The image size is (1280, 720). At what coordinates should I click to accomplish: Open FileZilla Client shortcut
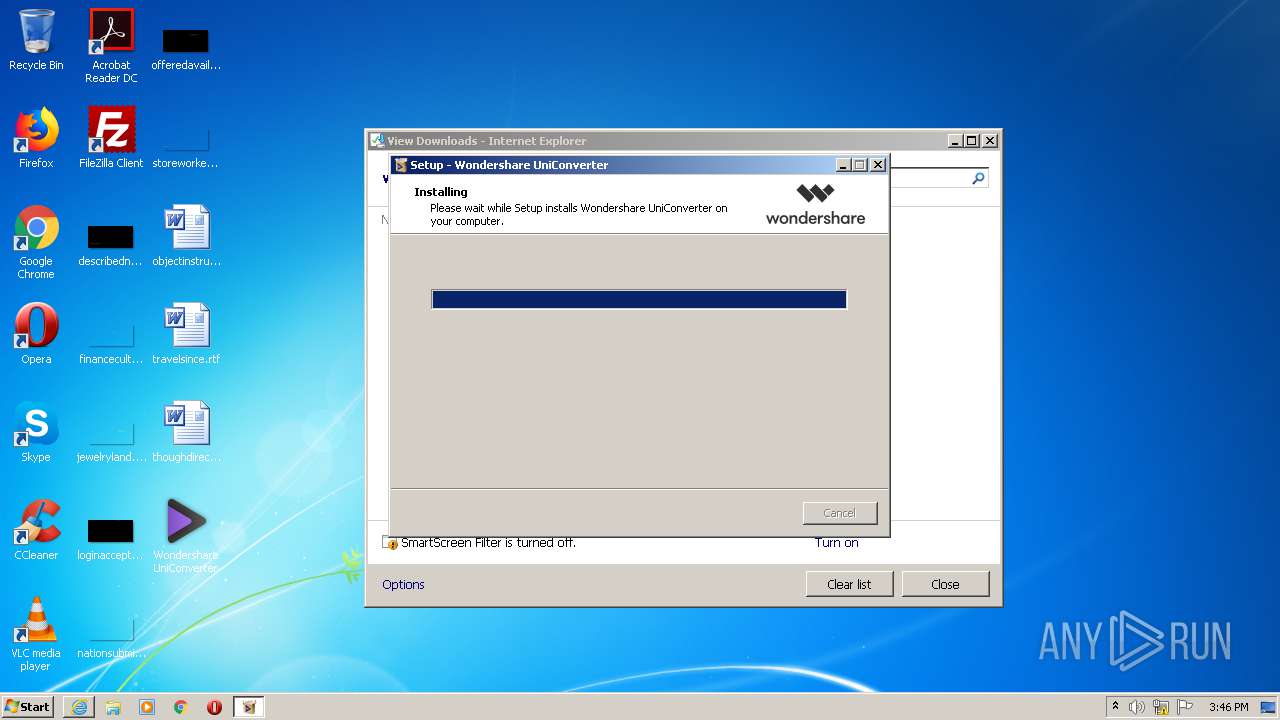(x=111, y=138)
